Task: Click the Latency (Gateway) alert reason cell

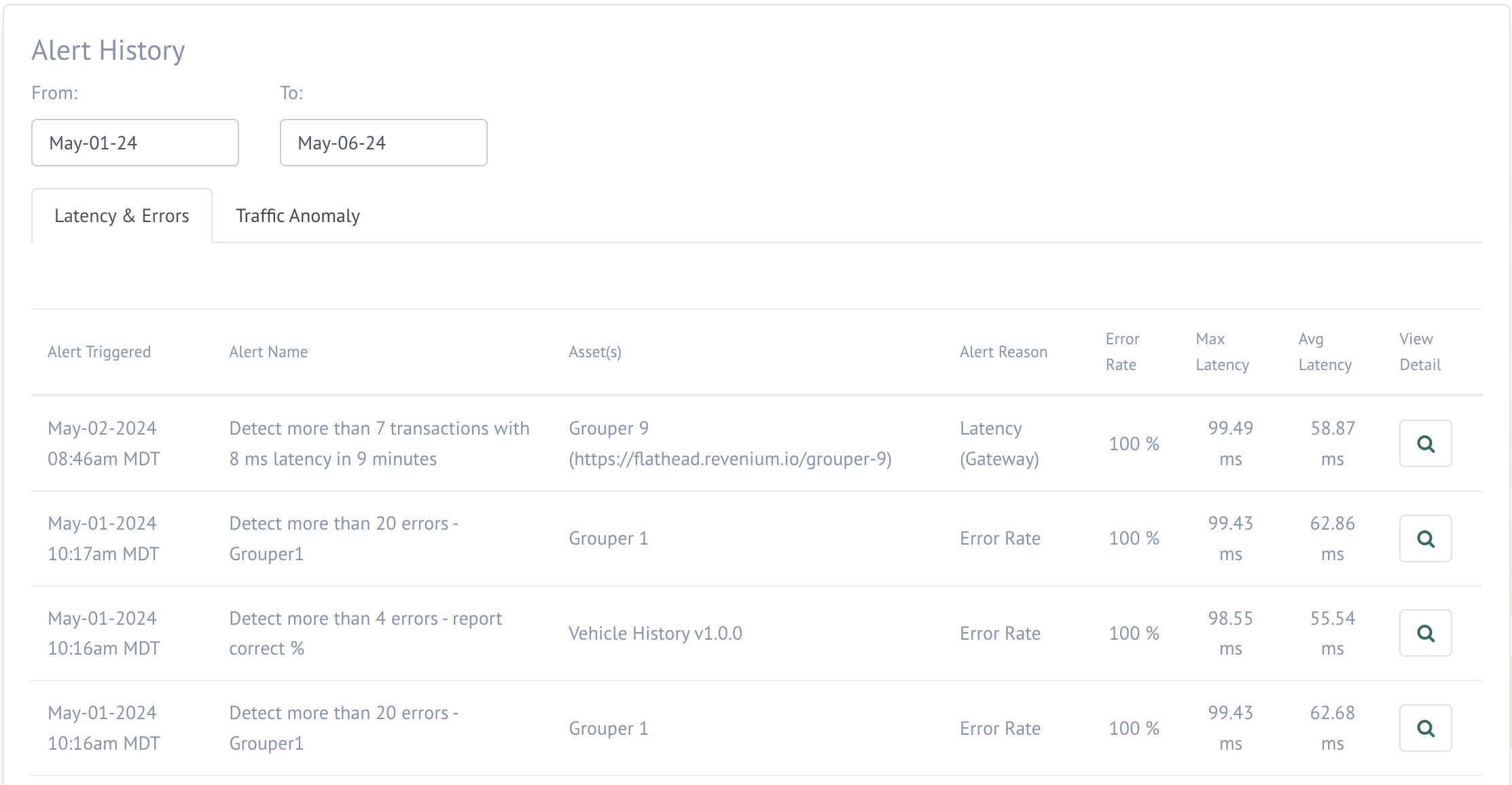Action: click(x=998, y=444)
